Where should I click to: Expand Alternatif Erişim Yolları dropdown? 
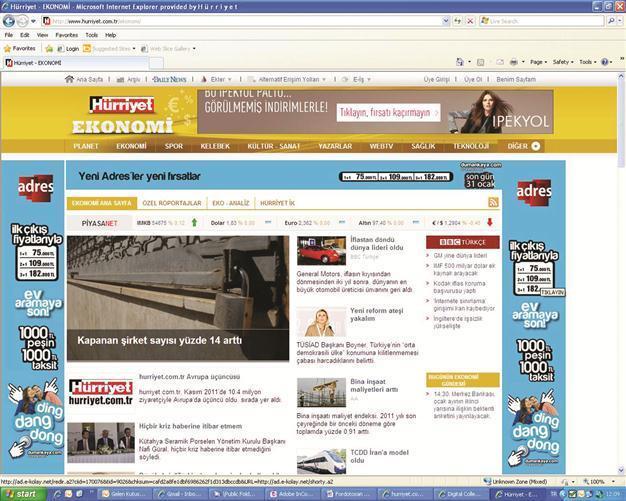tap(324, 79)
